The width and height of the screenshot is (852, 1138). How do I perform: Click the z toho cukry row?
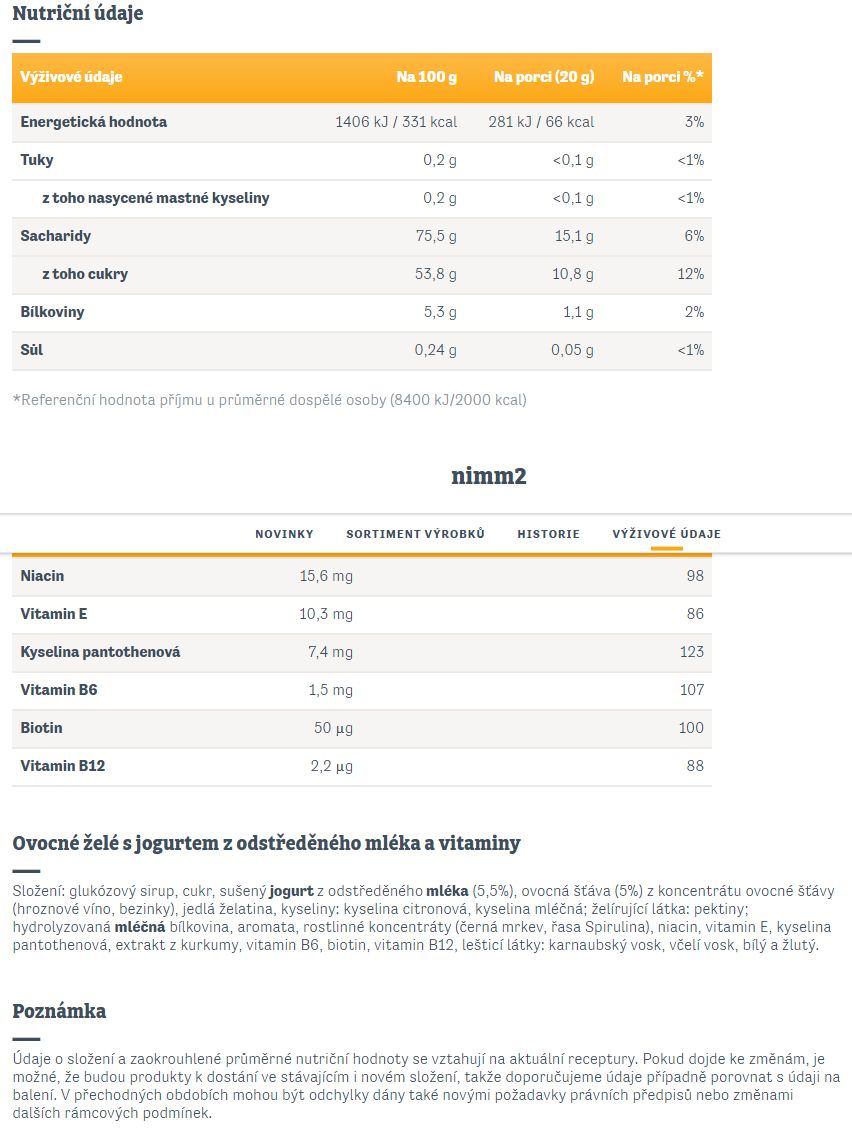click(x=361, y=274)
